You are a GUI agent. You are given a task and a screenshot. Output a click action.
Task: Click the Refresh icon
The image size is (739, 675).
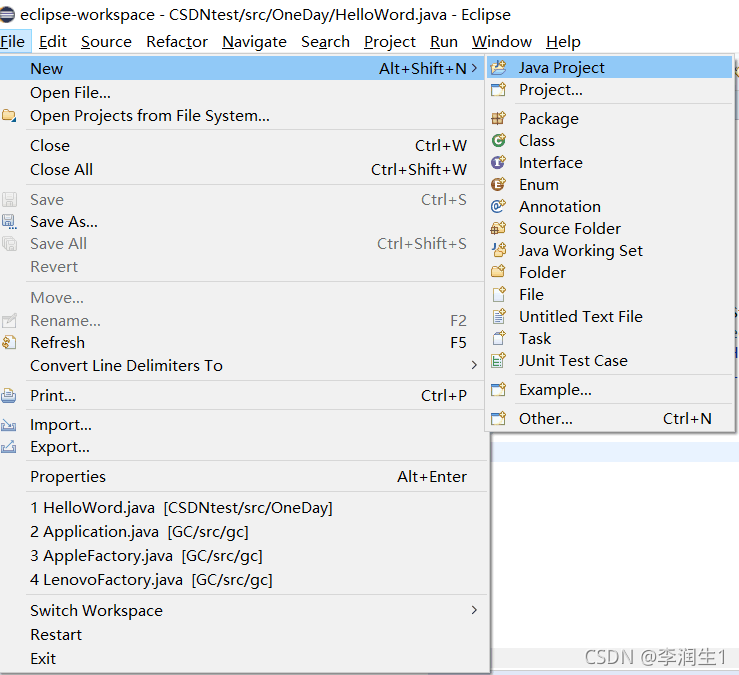9,342
